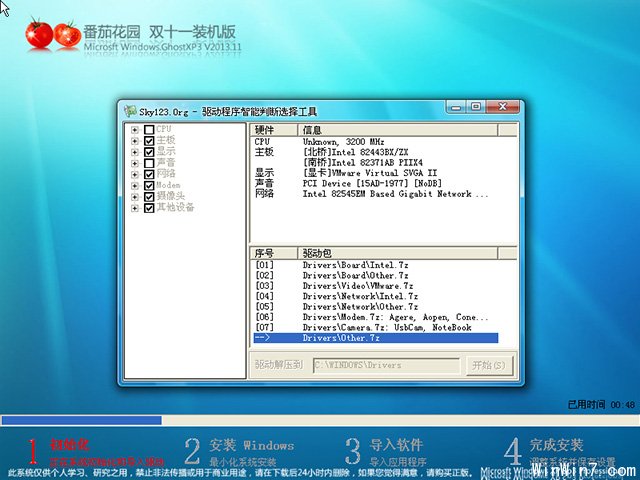Screen dimensions: 640x480
Task: Maximize the driver selection tool window
Action: coord(477,106)
